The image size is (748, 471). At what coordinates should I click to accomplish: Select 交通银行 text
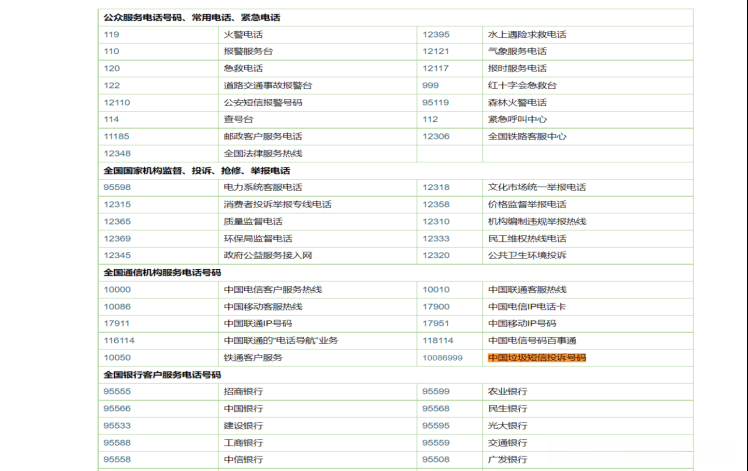[508, 443]
